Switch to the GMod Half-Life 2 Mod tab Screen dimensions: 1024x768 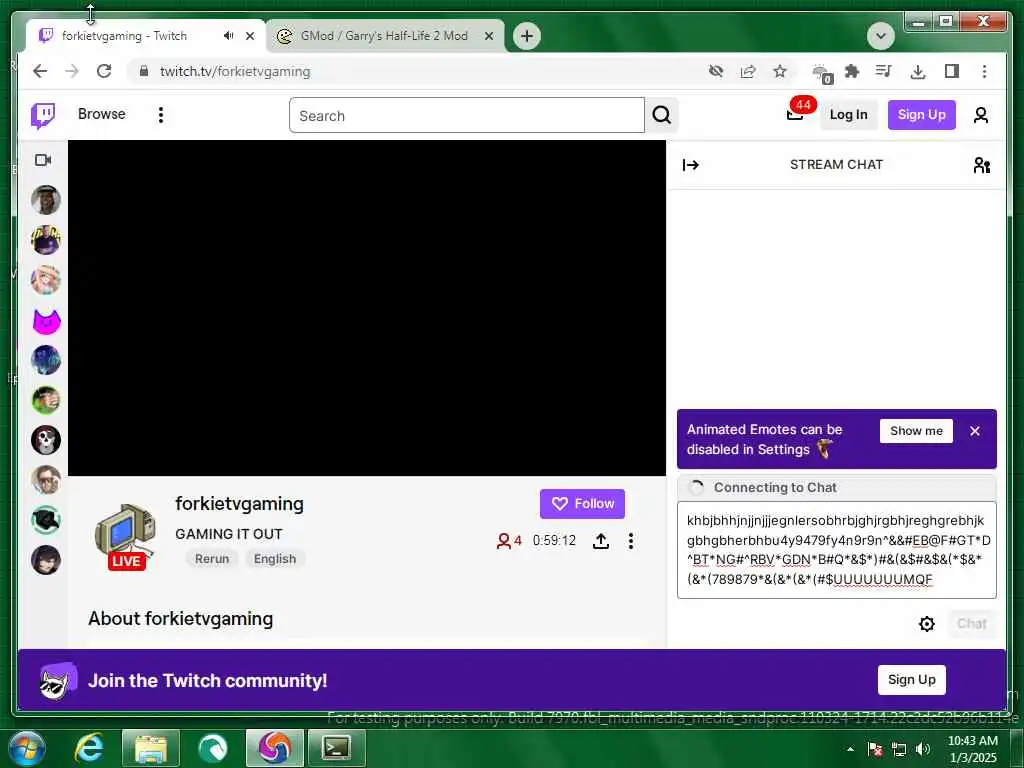[384, 36]
